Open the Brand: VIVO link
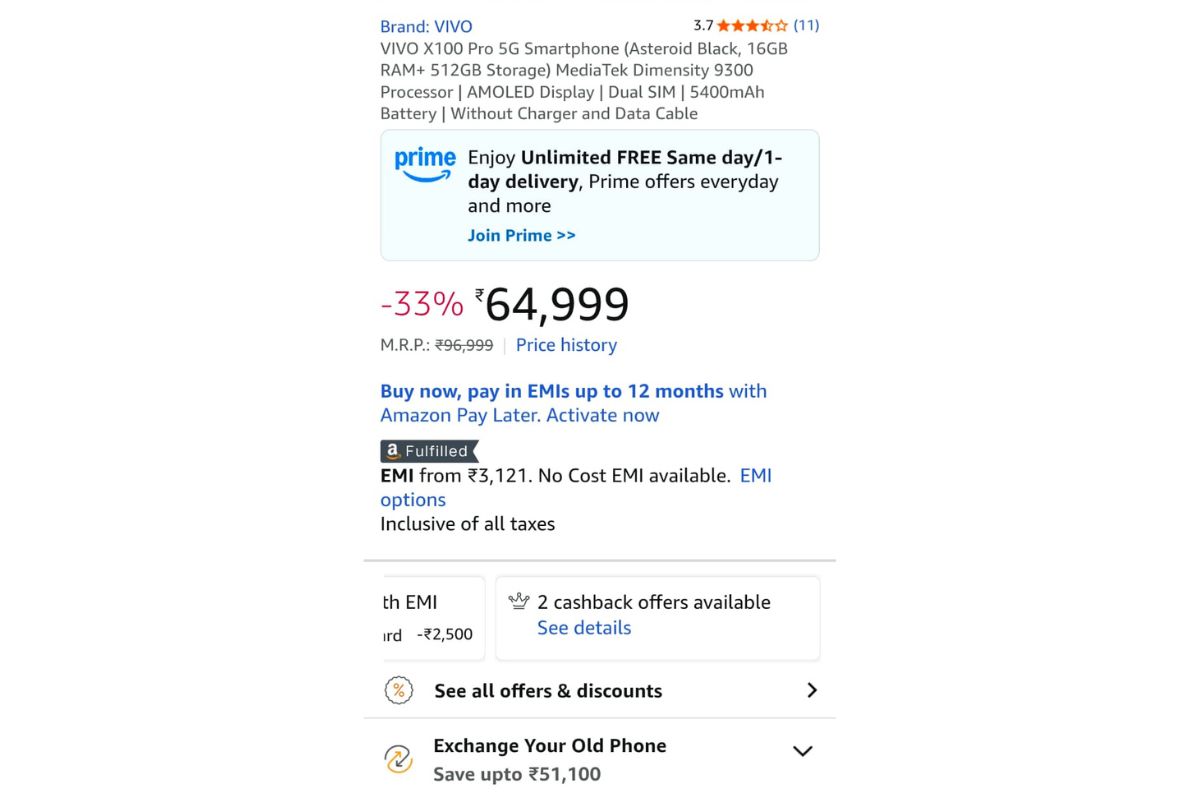The height and width of the screenshot is (800, 1200). tap(426, 27)
